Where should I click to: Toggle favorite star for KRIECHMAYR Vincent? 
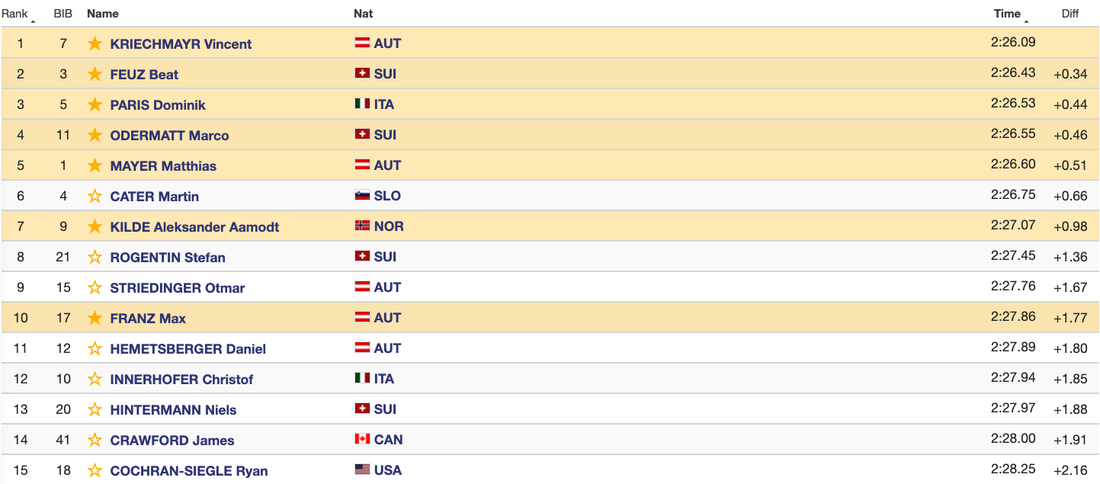point(95,44)
